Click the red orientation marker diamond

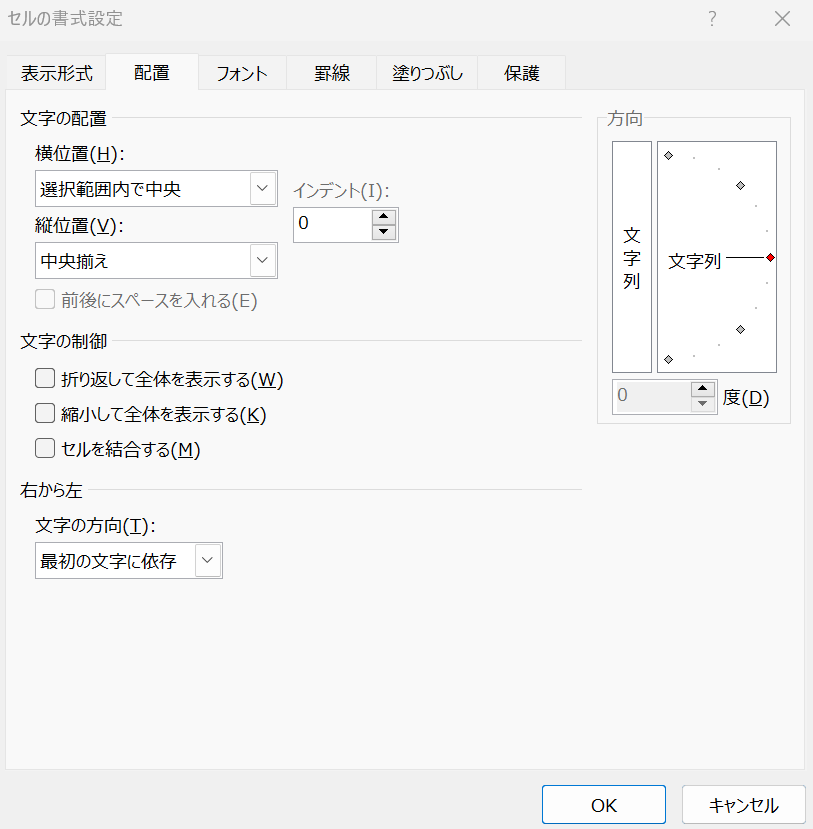point(770,258)
